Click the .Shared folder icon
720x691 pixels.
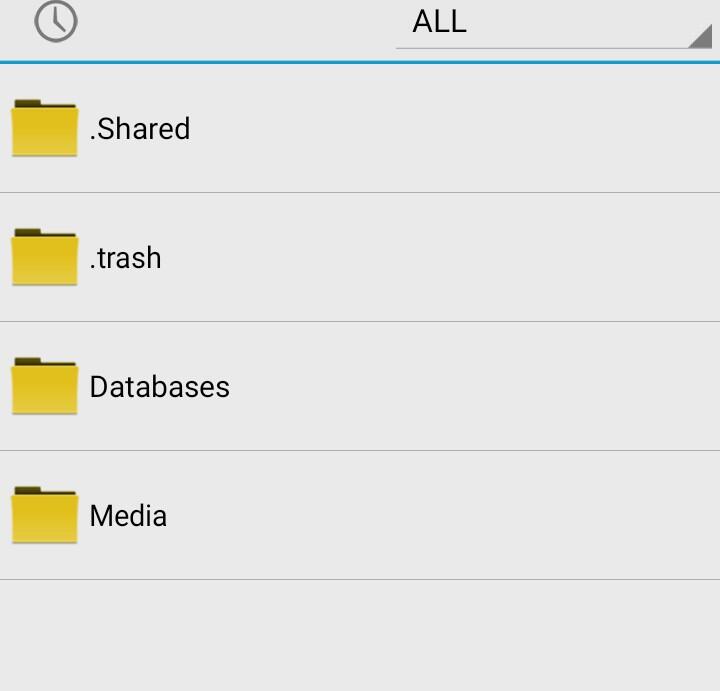[45, 128]
